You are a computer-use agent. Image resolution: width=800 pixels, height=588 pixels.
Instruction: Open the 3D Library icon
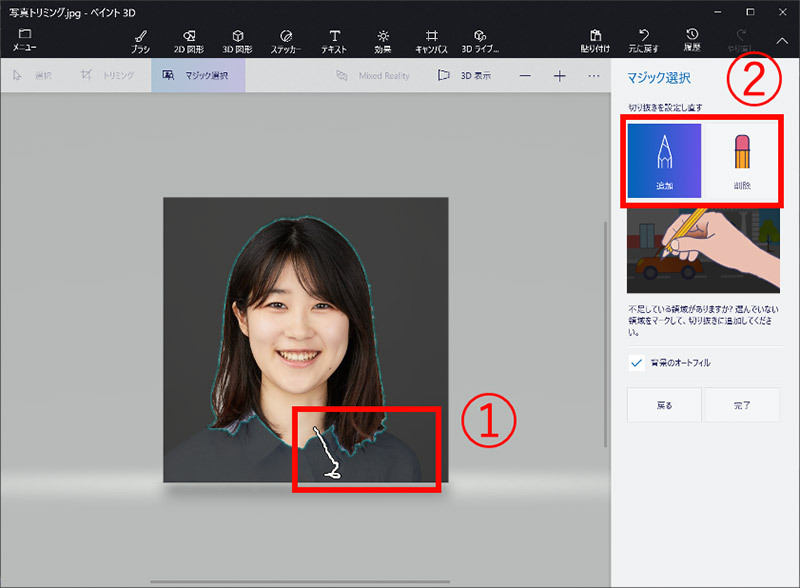tap(480, 40)
